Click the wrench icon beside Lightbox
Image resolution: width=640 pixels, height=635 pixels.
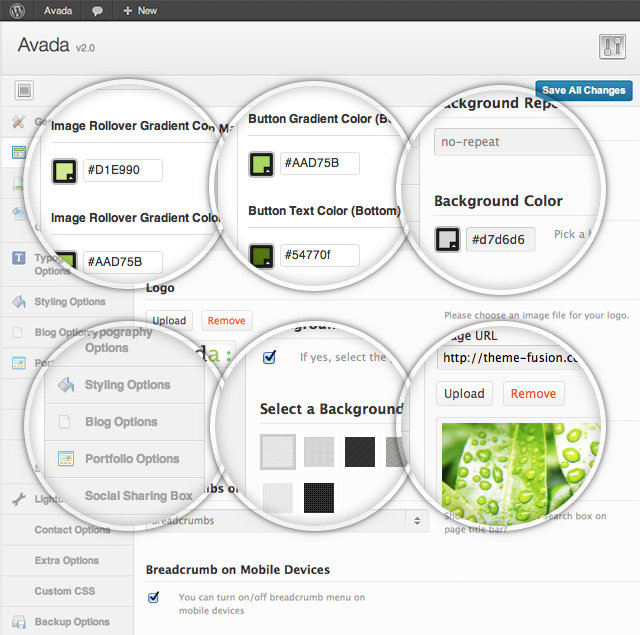pyautogui.click(x=18, y=499)
